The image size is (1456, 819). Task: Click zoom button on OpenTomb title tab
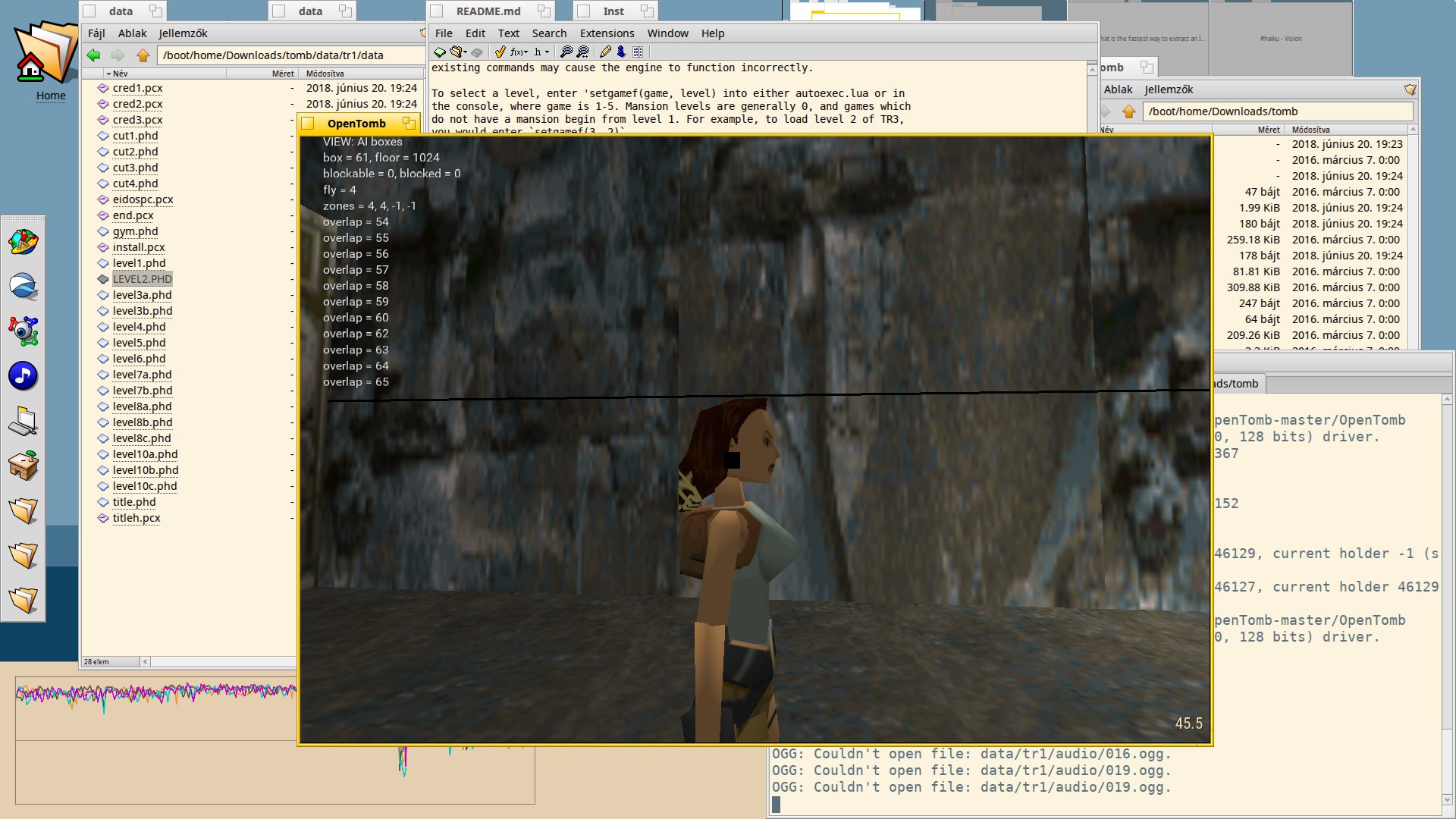coord(409,123)
